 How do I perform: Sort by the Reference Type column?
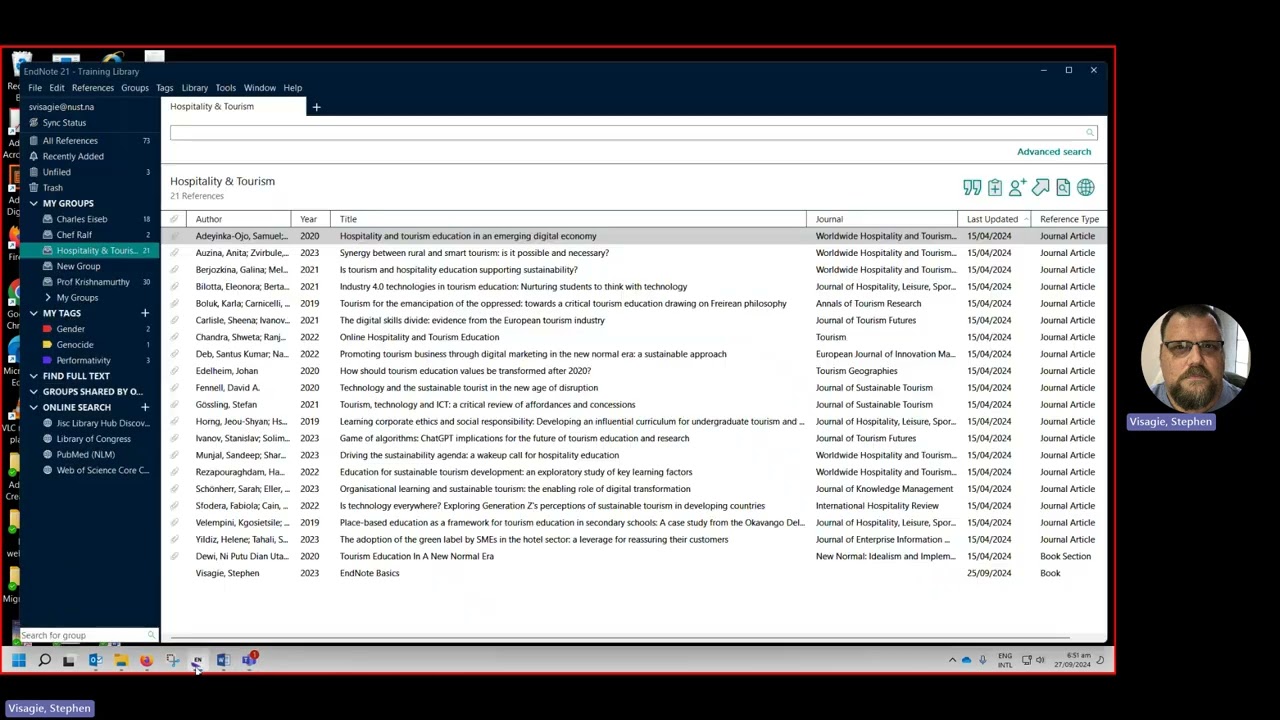[x=1069, y=219]
